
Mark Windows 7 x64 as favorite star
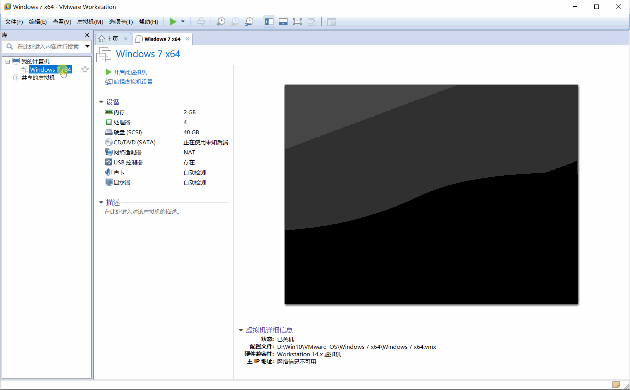(85, 69)
